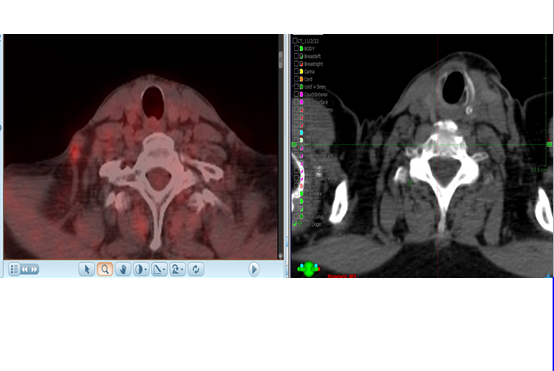Select the Breastleft structure label
The image size is (554, 371).
[x=313, y=56]
